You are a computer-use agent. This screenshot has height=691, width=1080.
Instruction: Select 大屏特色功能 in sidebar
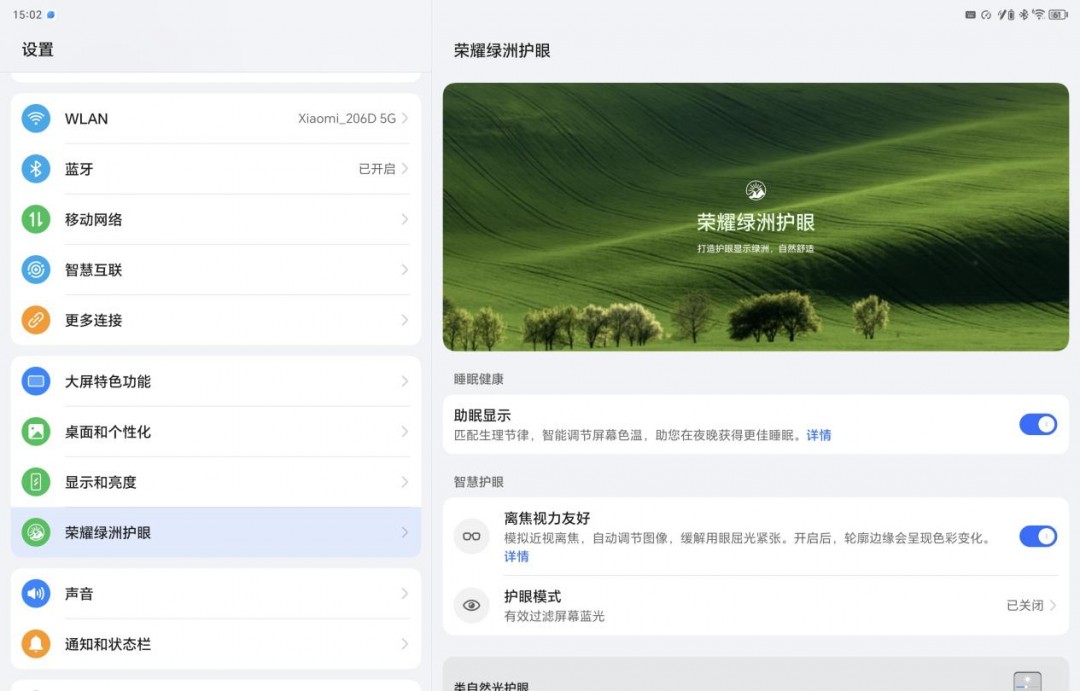[216, 381]
